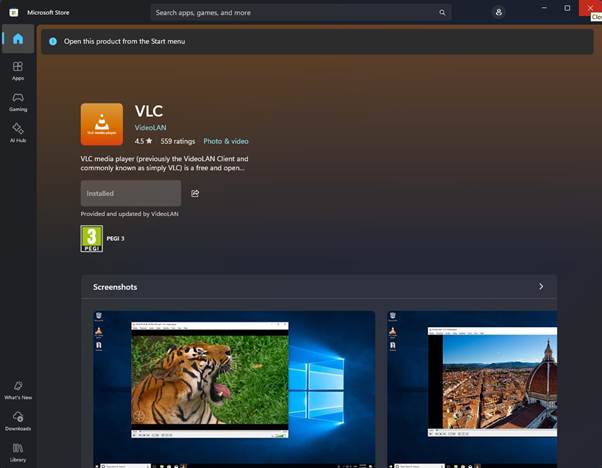Open What's New page

[18, 390]
